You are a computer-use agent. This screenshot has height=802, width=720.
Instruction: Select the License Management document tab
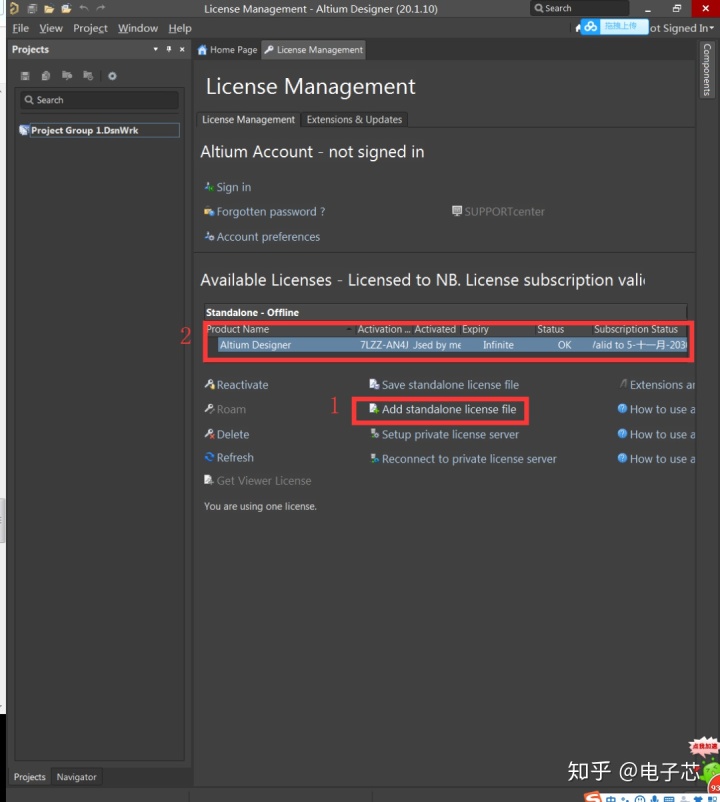pyautogui.click(x=313, y=50)
